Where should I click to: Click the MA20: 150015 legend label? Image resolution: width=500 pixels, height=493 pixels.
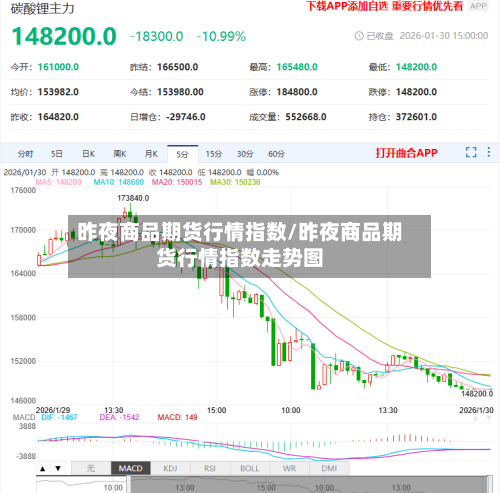click(x=177, y=182)
